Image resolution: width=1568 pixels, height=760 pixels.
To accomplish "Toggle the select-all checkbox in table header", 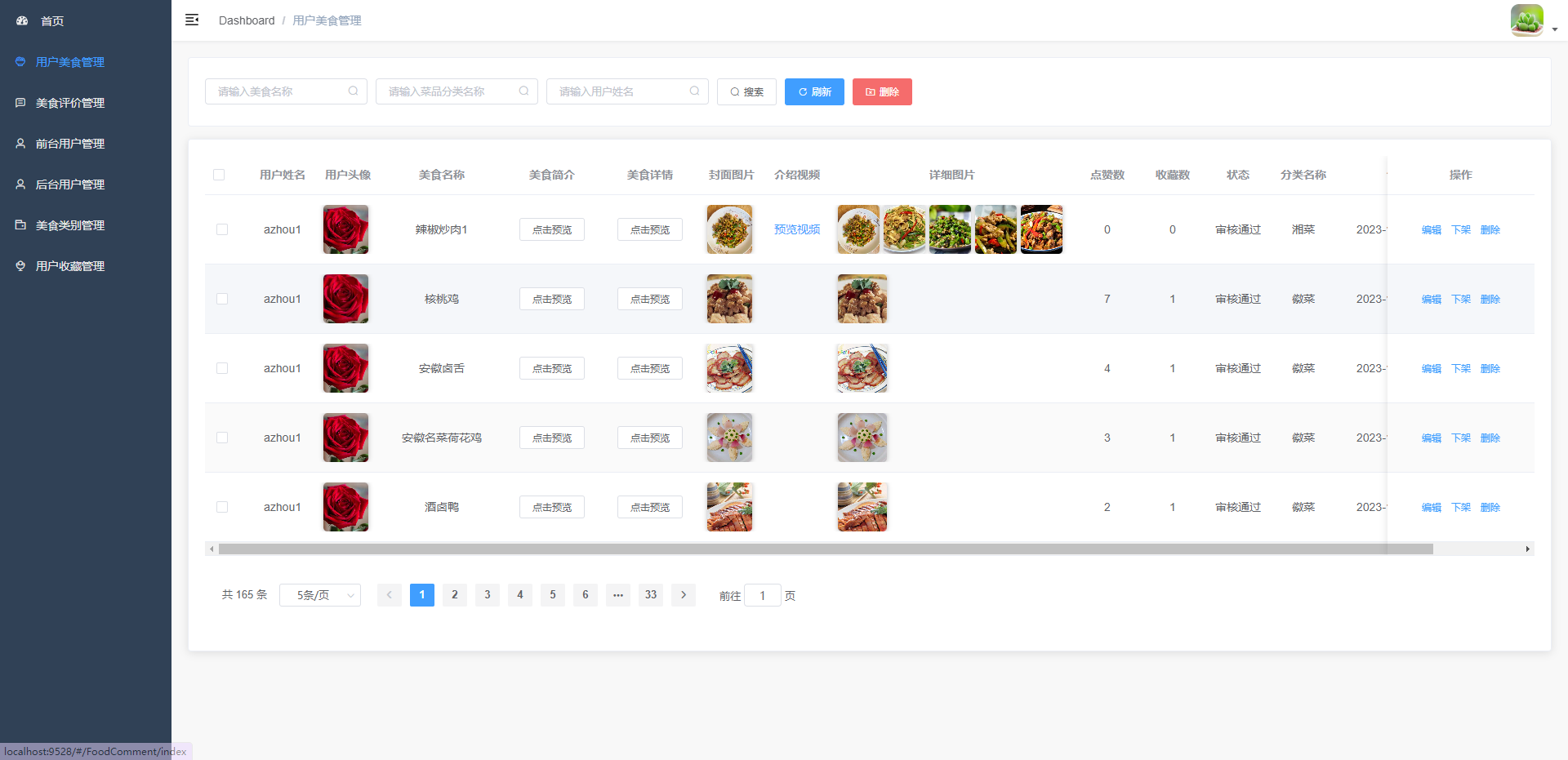I will (x=219, y=174).
